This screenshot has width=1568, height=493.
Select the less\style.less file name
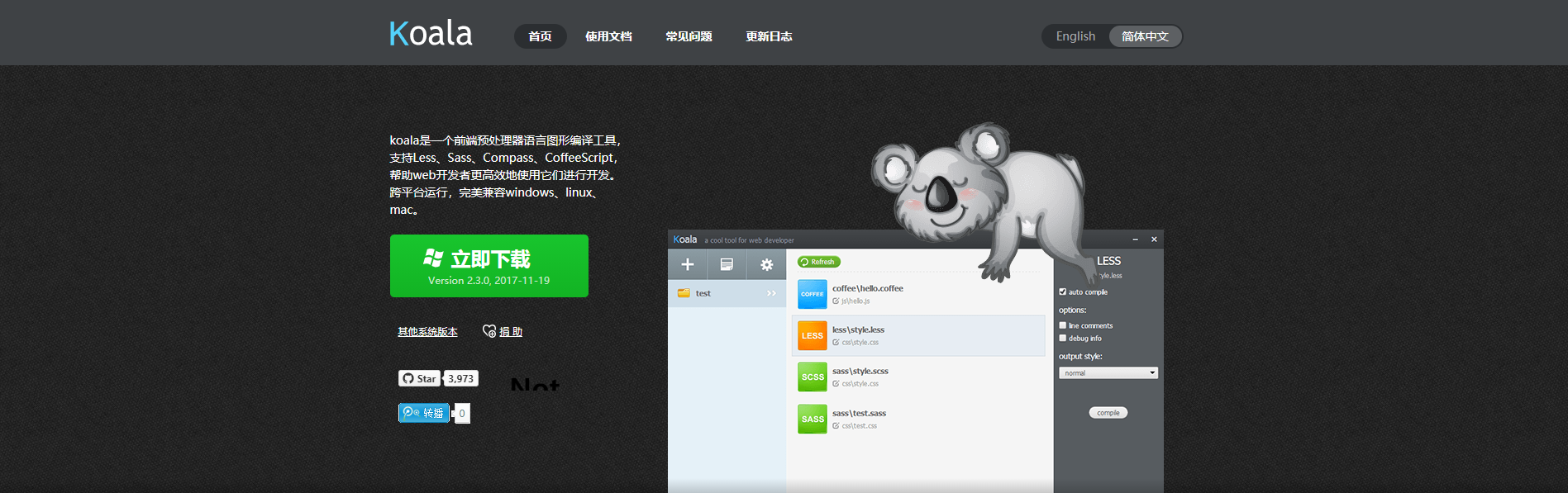(858, 329)
